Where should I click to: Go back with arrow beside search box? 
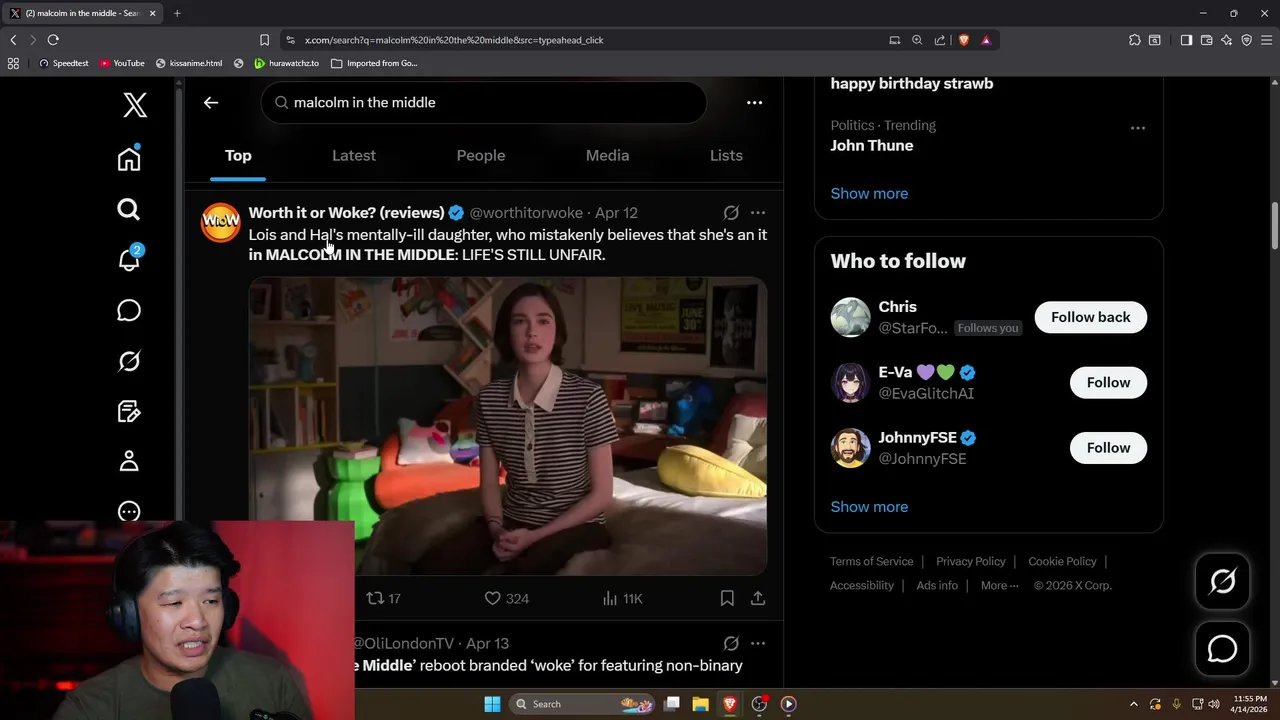coord(211,102)
